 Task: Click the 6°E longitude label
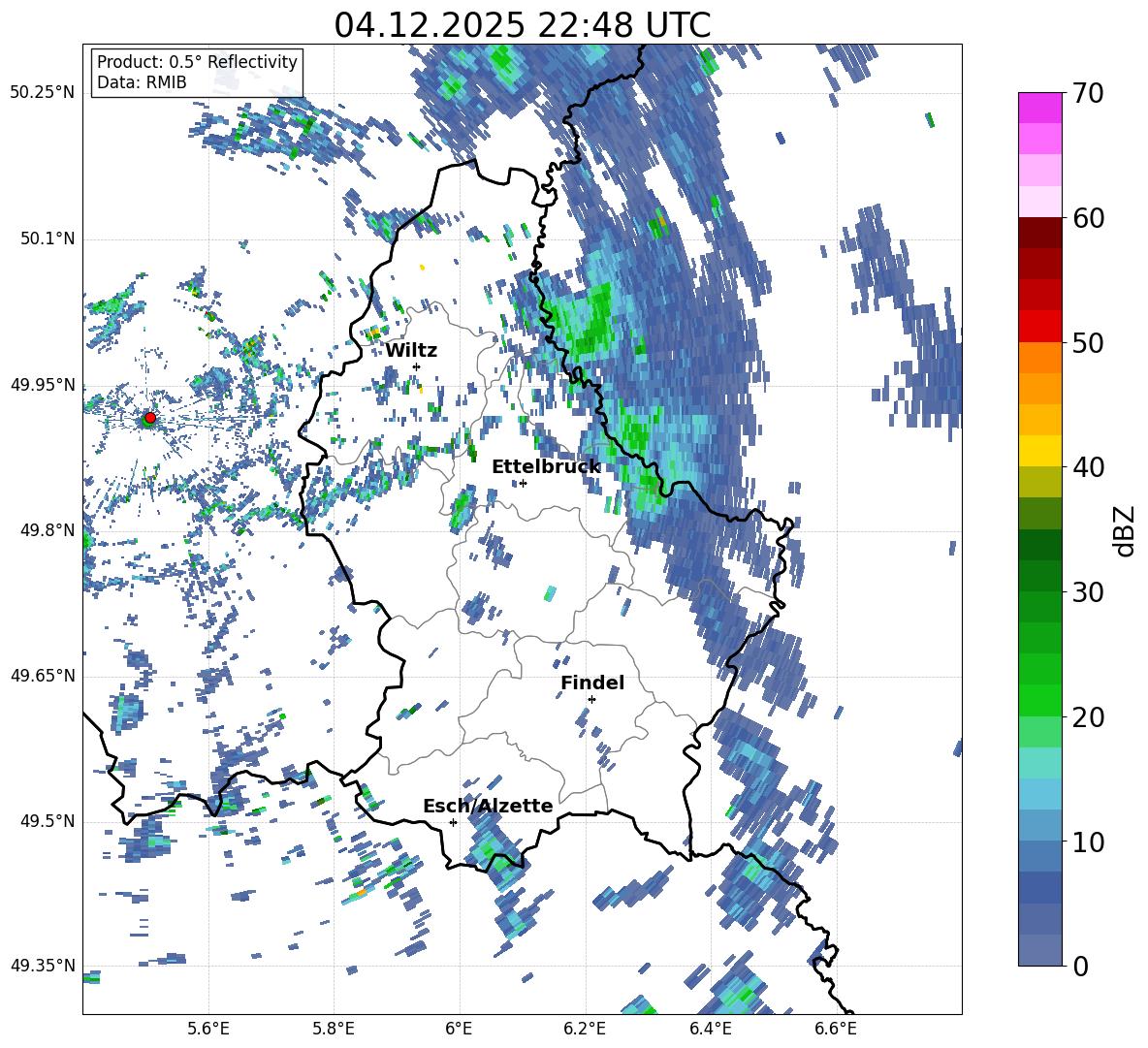459,1030
